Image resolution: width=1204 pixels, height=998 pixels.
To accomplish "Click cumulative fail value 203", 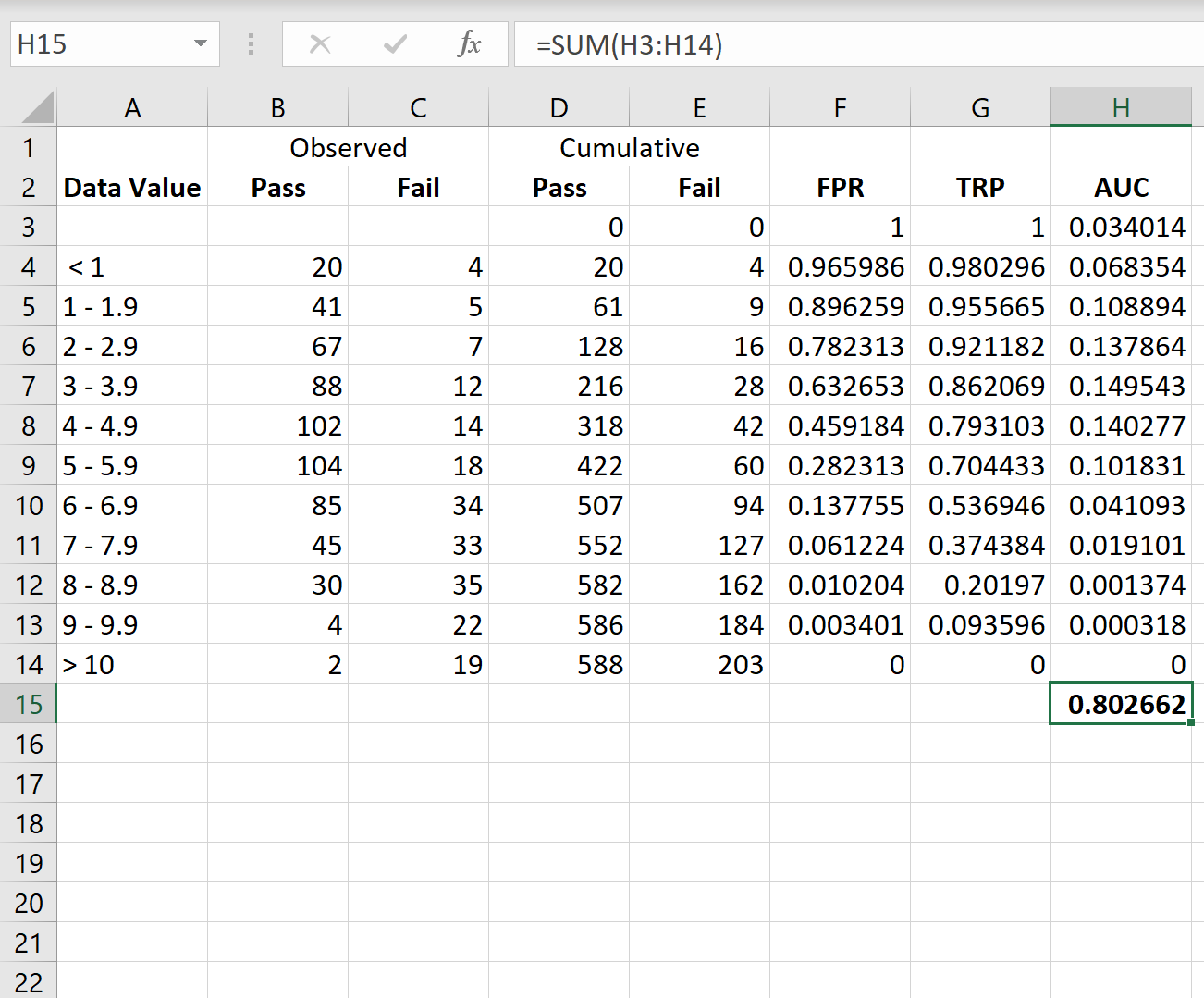I will coord(699,664).
